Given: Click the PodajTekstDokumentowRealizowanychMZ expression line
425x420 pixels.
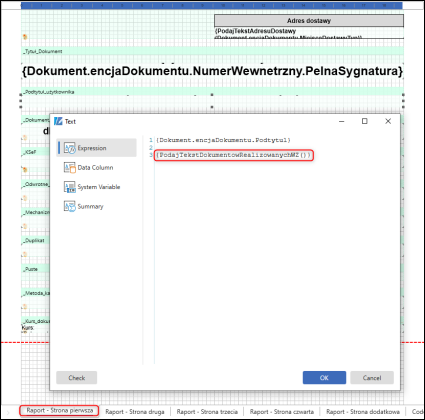Looking at the screenshot, I should tap(233, 155).
